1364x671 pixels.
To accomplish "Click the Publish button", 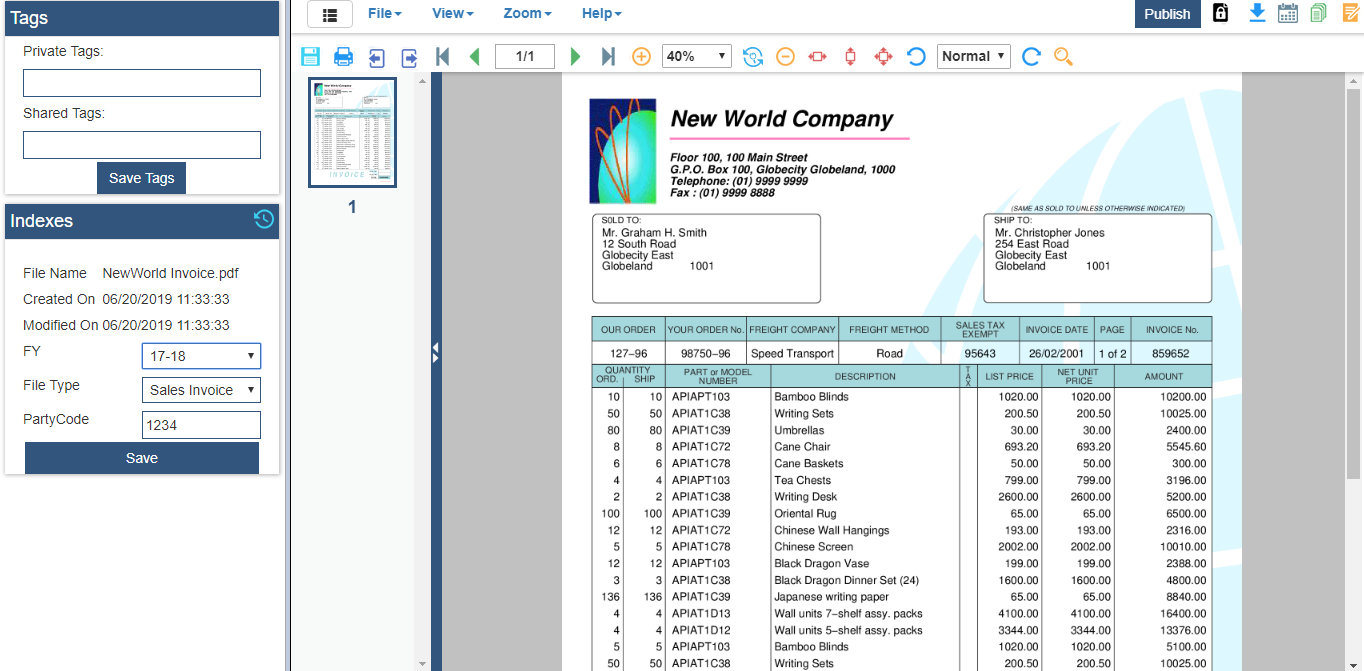I will click(1167, 14).
